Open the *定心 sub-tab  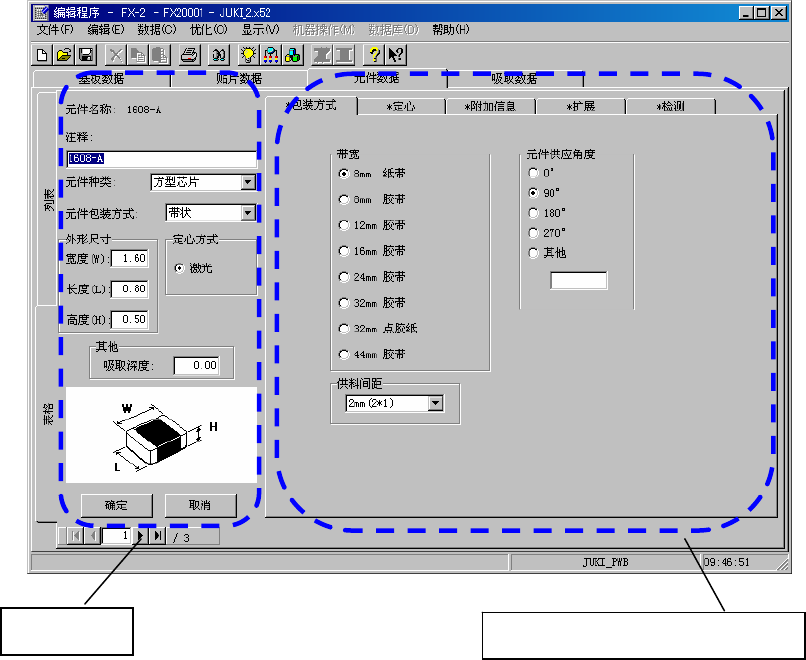401,106
